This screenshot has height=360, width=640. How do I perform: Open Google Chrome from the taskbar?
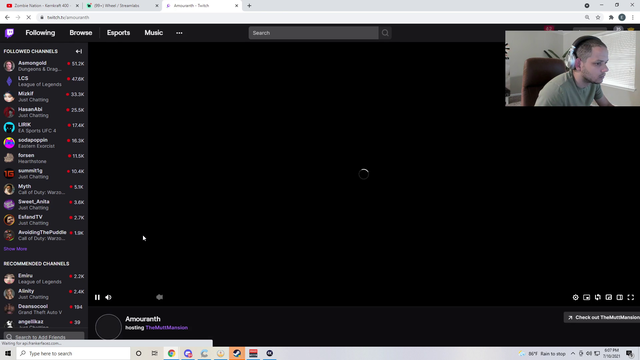[171, 353]
